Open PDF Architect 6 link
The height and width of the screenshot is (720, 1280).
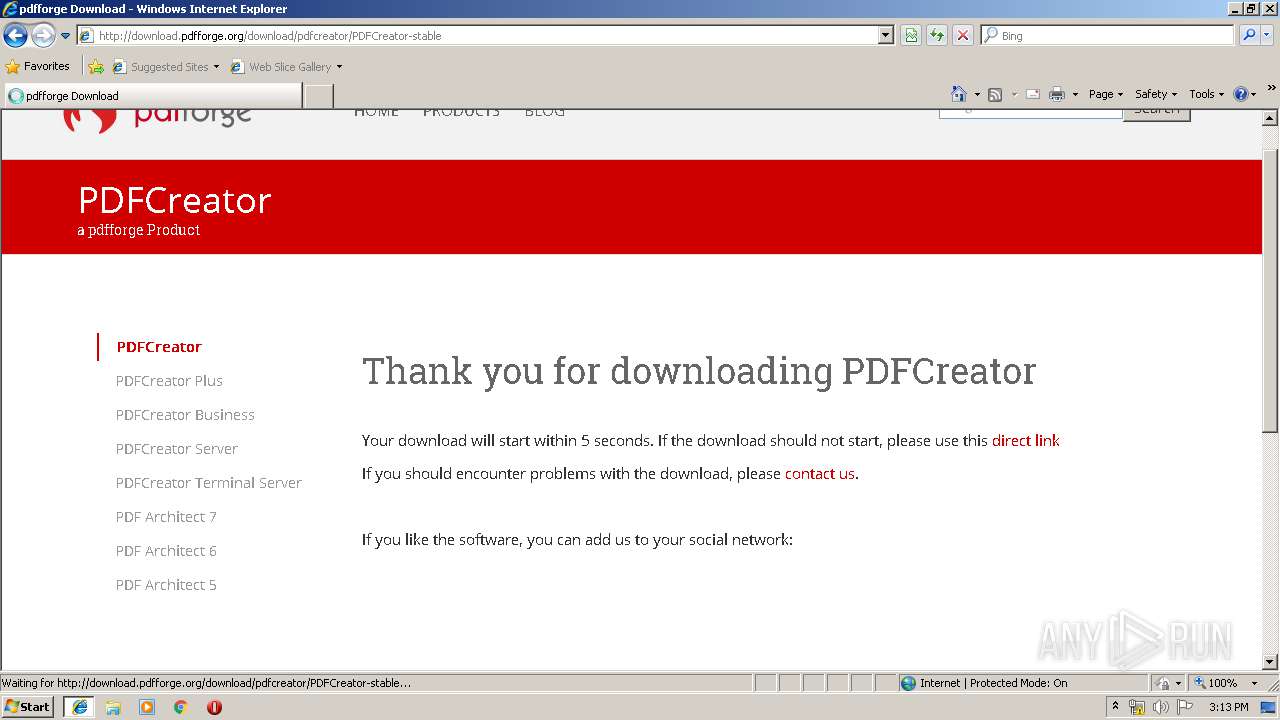click(166, 551)
